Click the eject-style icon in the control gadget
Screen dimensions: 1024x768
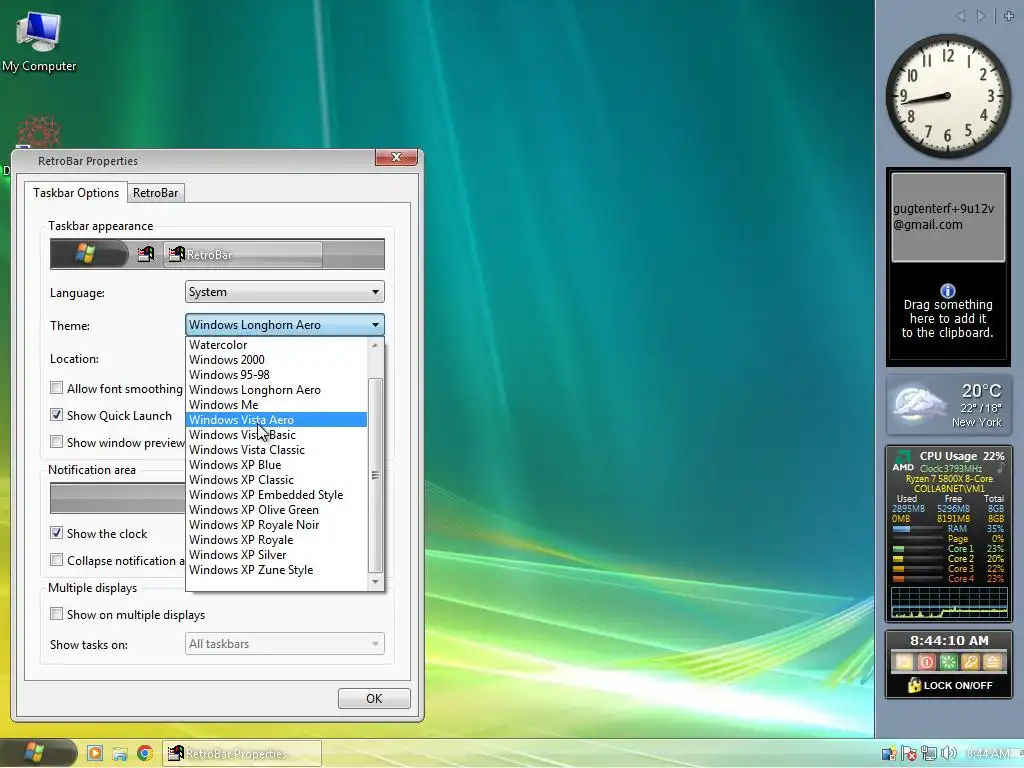point(992,662)
